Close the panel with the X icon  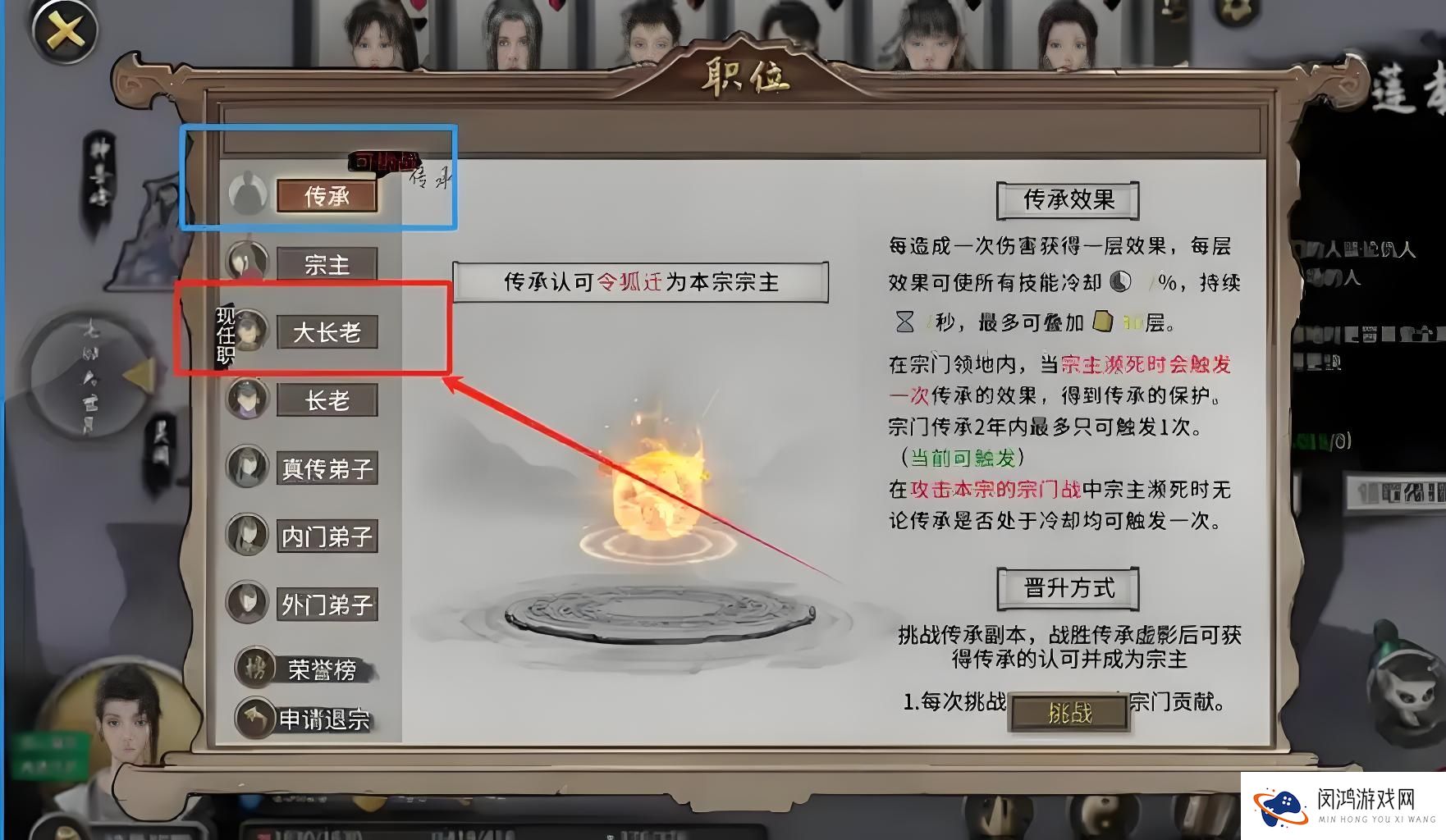64,31
